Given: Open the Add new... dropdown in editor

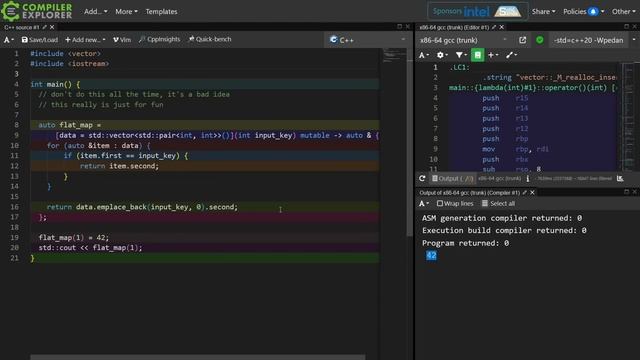Looking at the screenshot, I should [x=85, y=40].
